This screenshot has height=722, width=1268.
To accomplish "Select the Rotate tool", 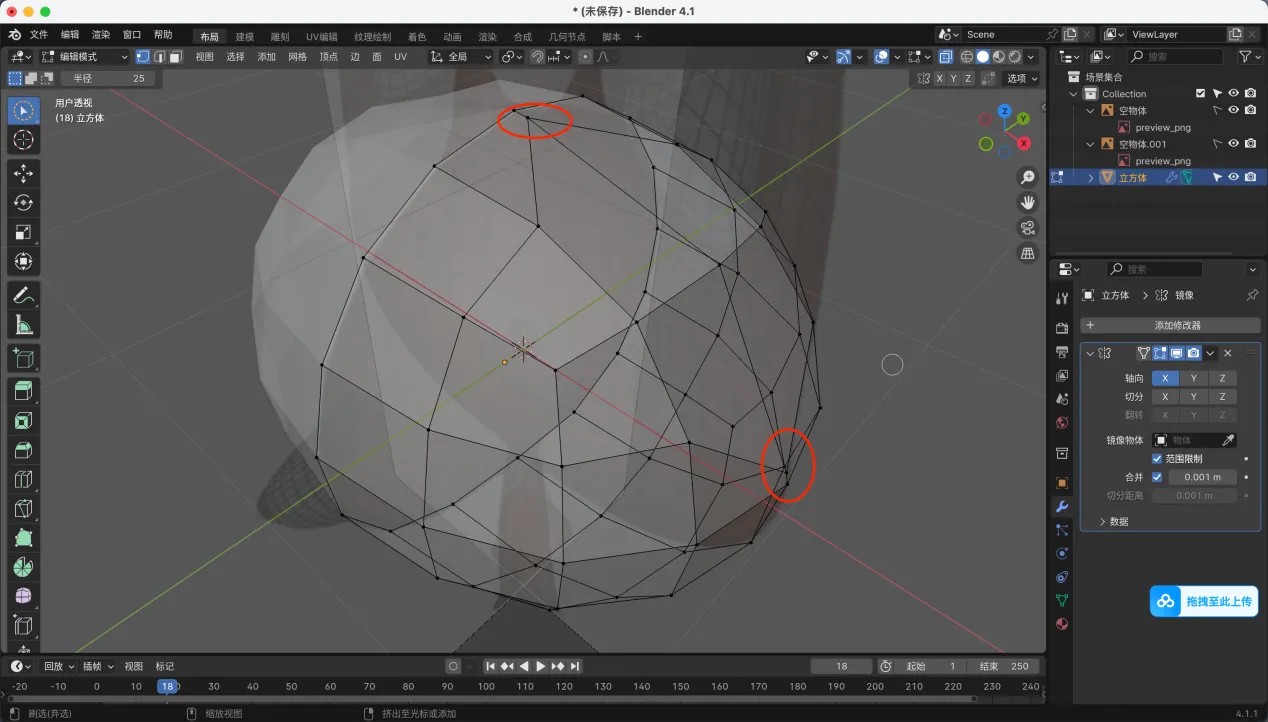I will pyautogui.click(x=24, y=203).
